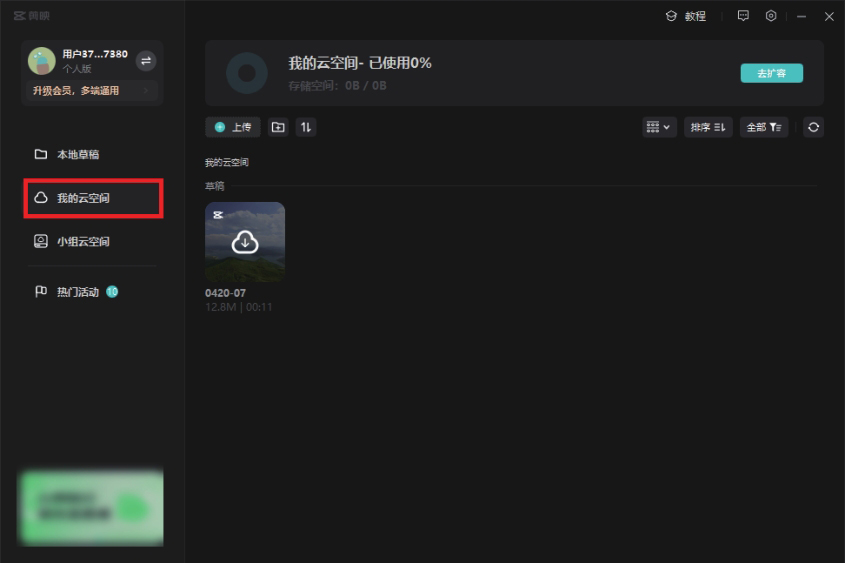Click the 12.8M | 00:11 draft info

coord(239,307)
